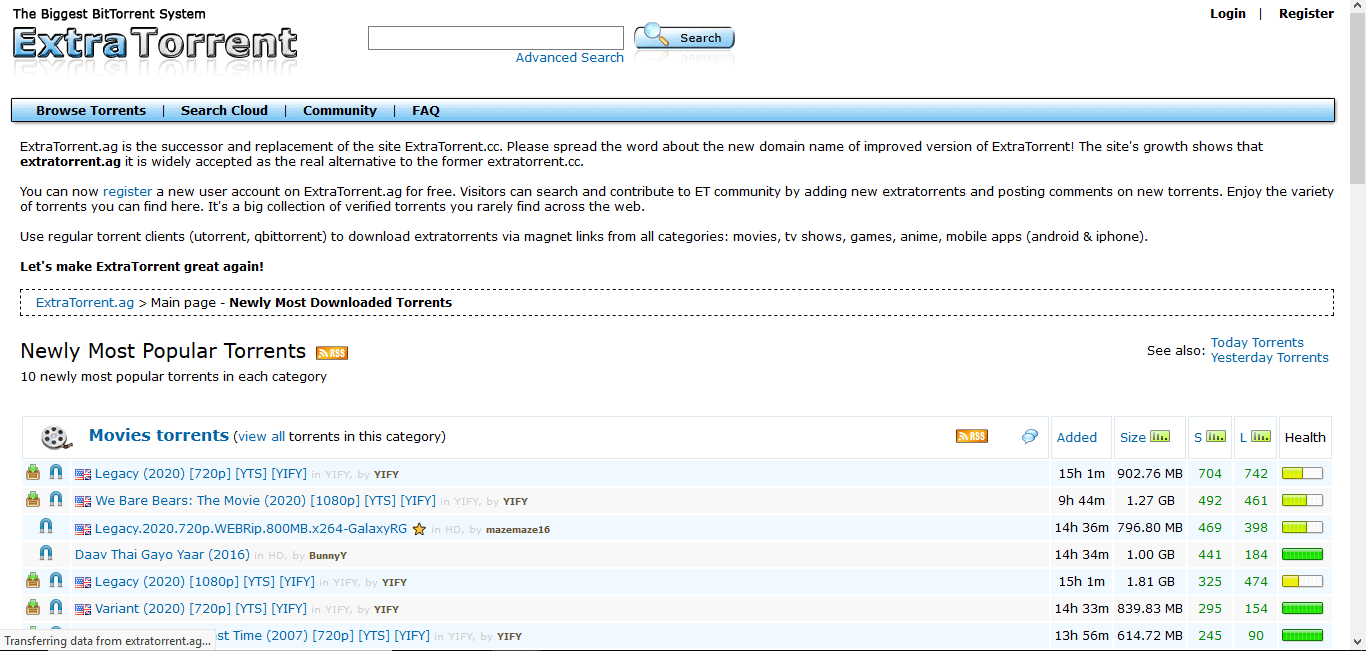The image size is (1366, 651).
Task: Open We Bare Bears: The Movie torrent
Action: (265, 501)
